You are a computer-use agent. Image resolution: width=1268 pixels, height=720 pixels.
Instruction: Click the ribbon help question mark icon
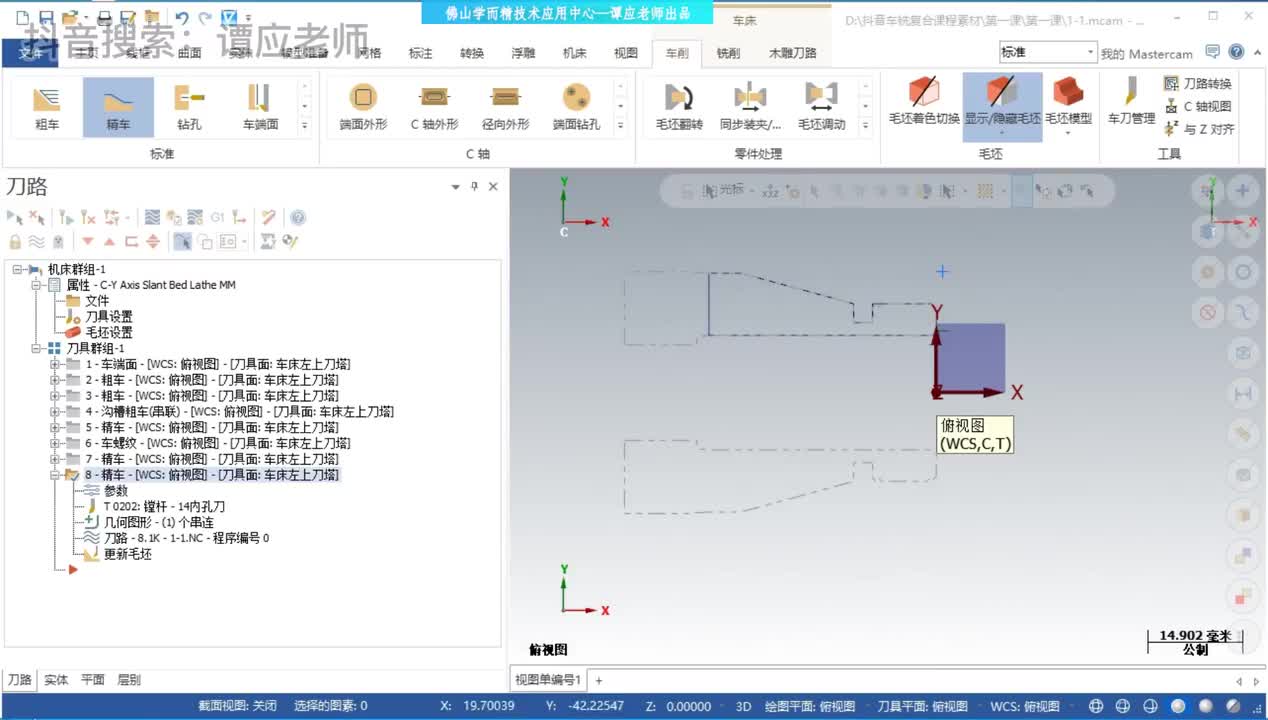[1236, 52]
